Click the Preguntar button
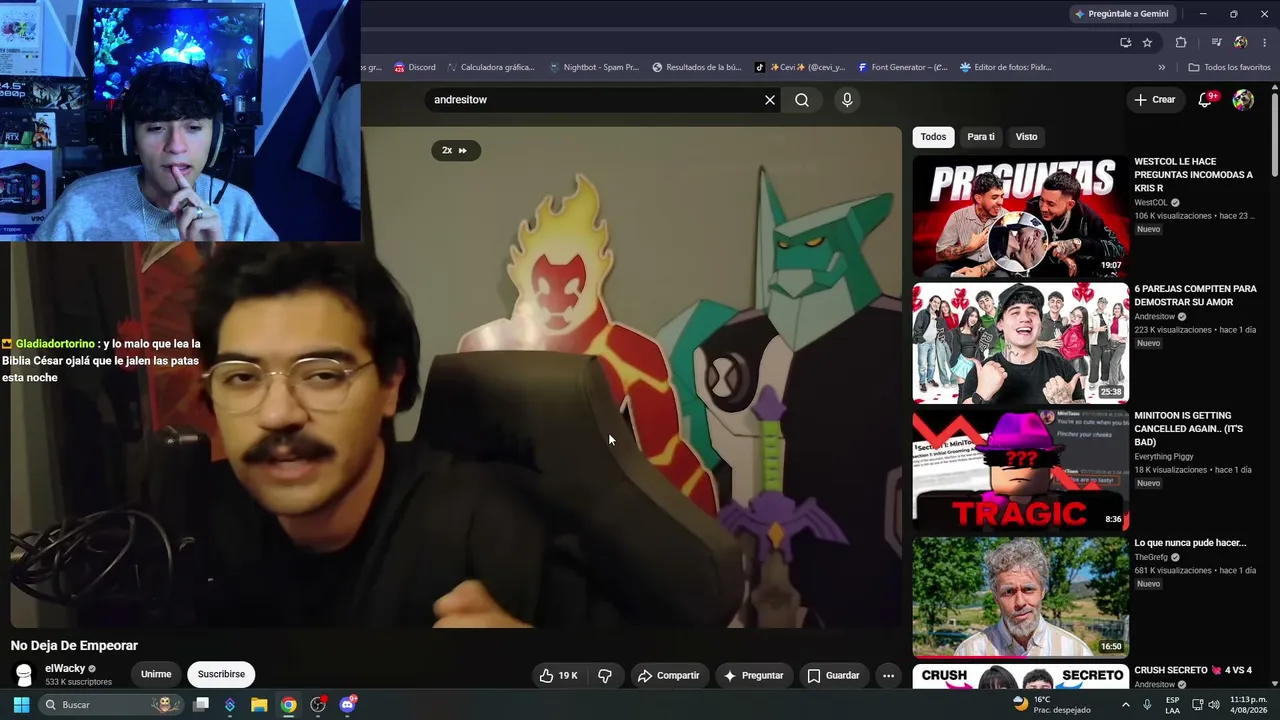This screenshot has height=720, width=1280. click(753, 676)
